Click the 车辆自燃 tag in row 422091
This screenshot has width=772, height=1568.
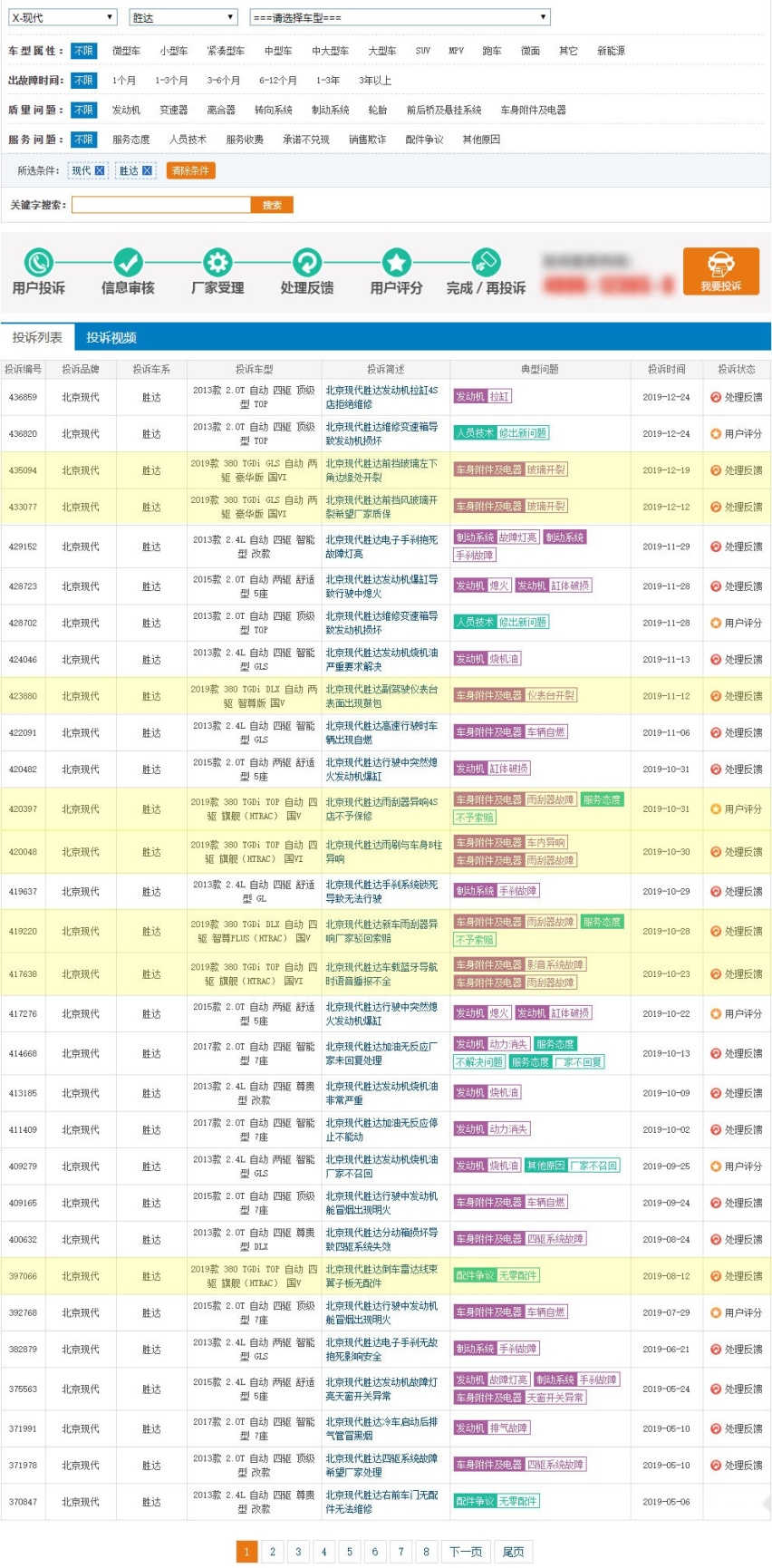coord(546,731)
